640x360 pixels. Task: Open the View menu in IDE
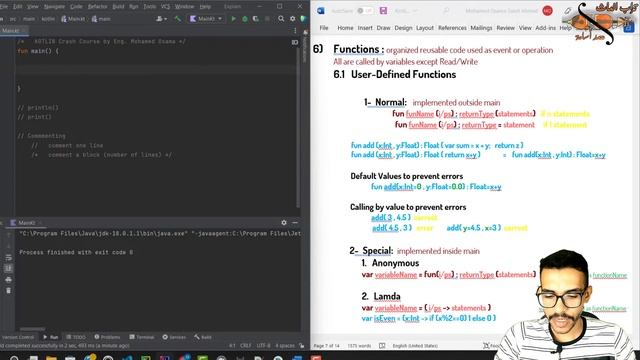33,7
